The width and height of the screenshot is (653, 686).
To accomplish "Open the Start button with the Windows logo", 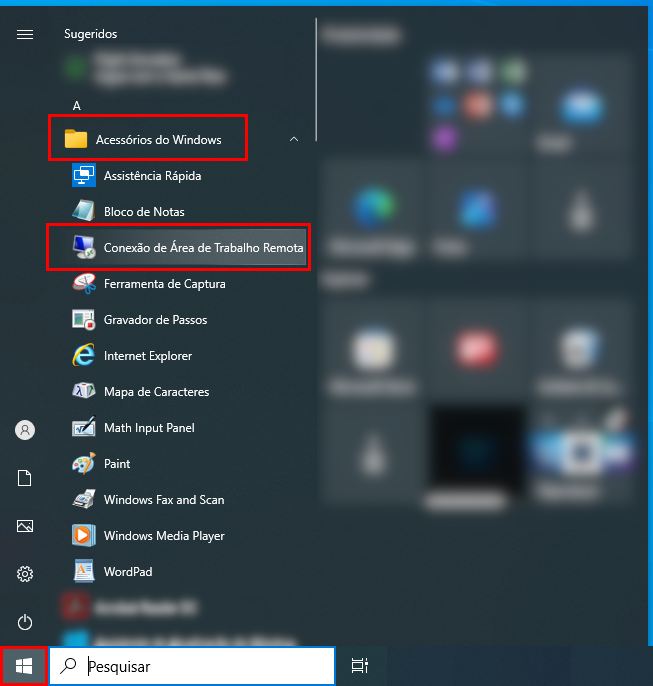I will [24, 666].
